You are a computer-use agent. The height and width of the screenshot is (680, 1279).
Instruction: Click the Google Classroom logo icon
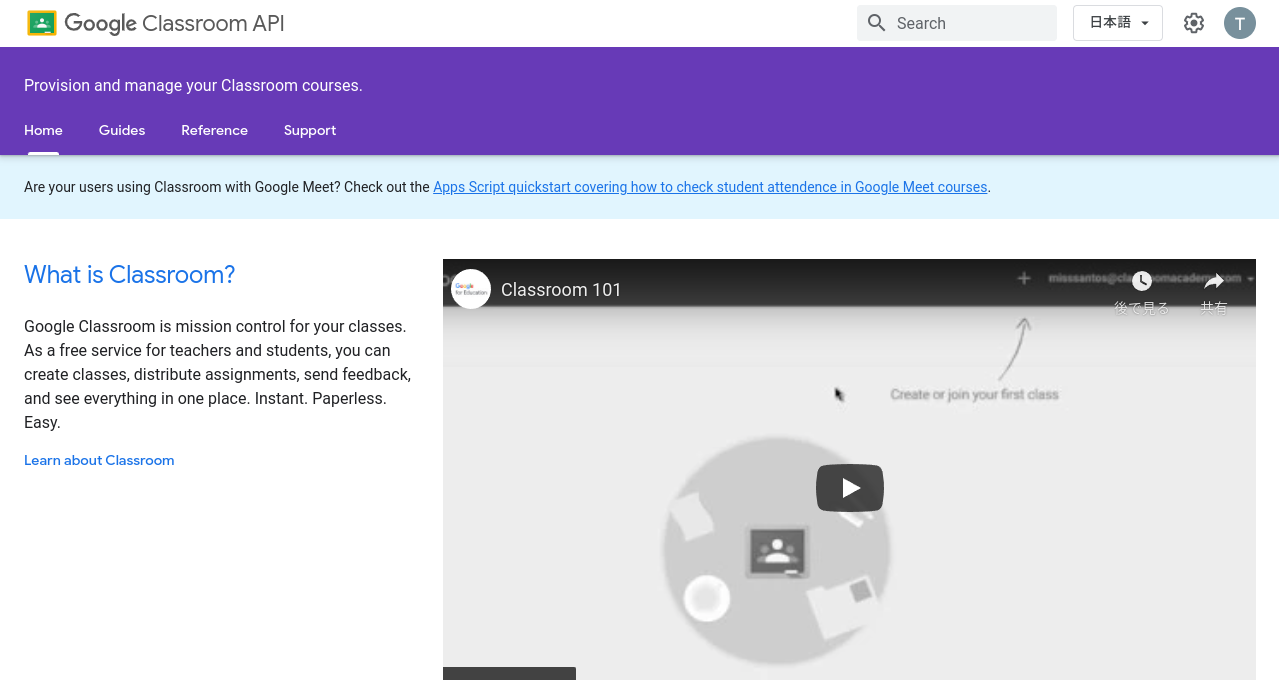42,23
